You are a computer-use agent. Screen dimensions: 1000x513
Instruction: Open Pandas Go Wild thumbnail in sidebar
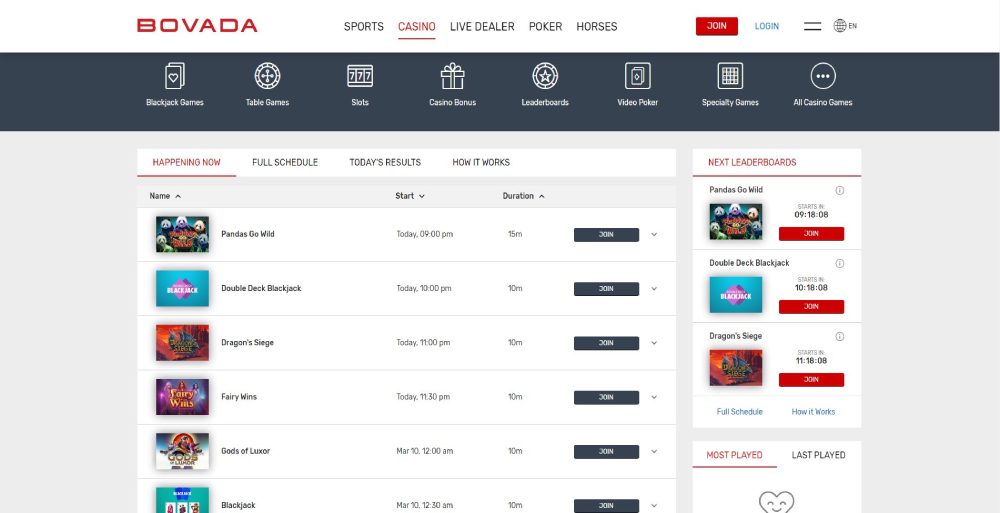[x=736, y=221]
